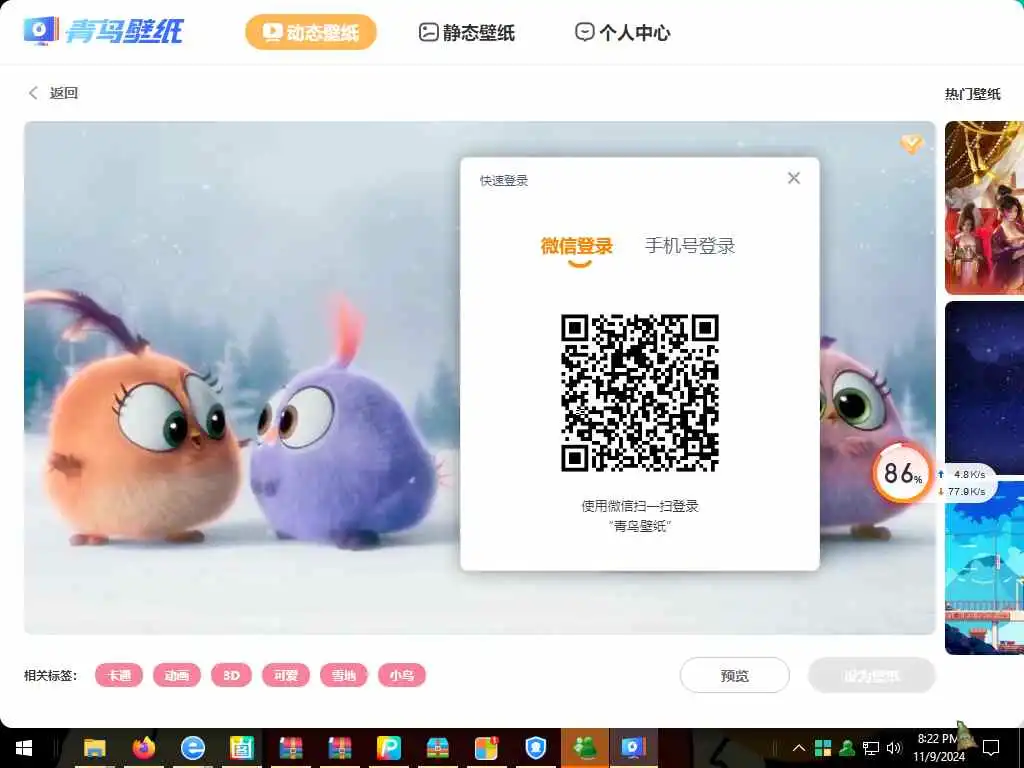Switch to the 动态壁纸 tab
This screenshot has width=1024, height=768.
click(x=311, y=32)
